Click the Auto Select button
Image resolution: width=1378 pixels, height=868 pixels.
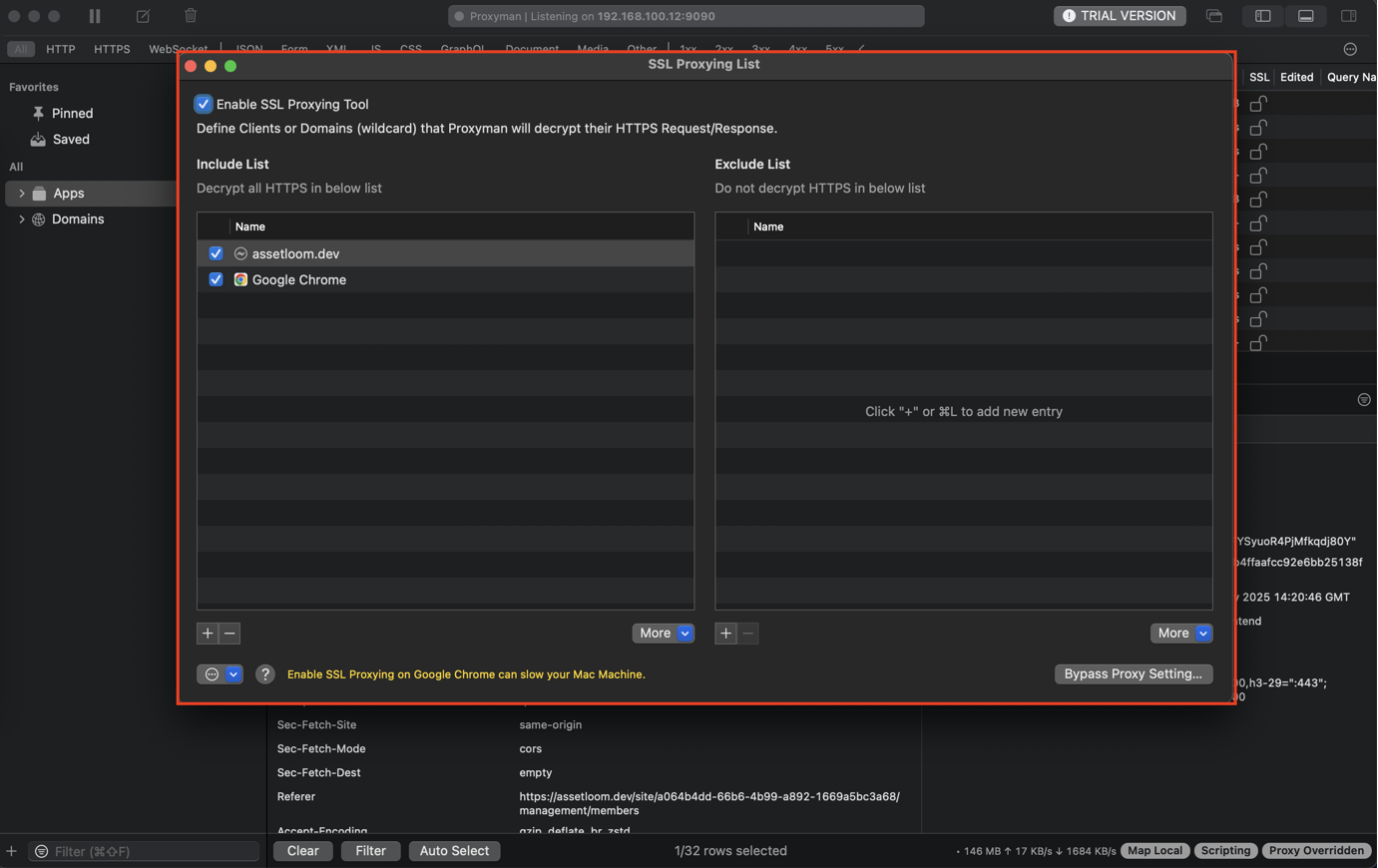[x=454, y=851]
